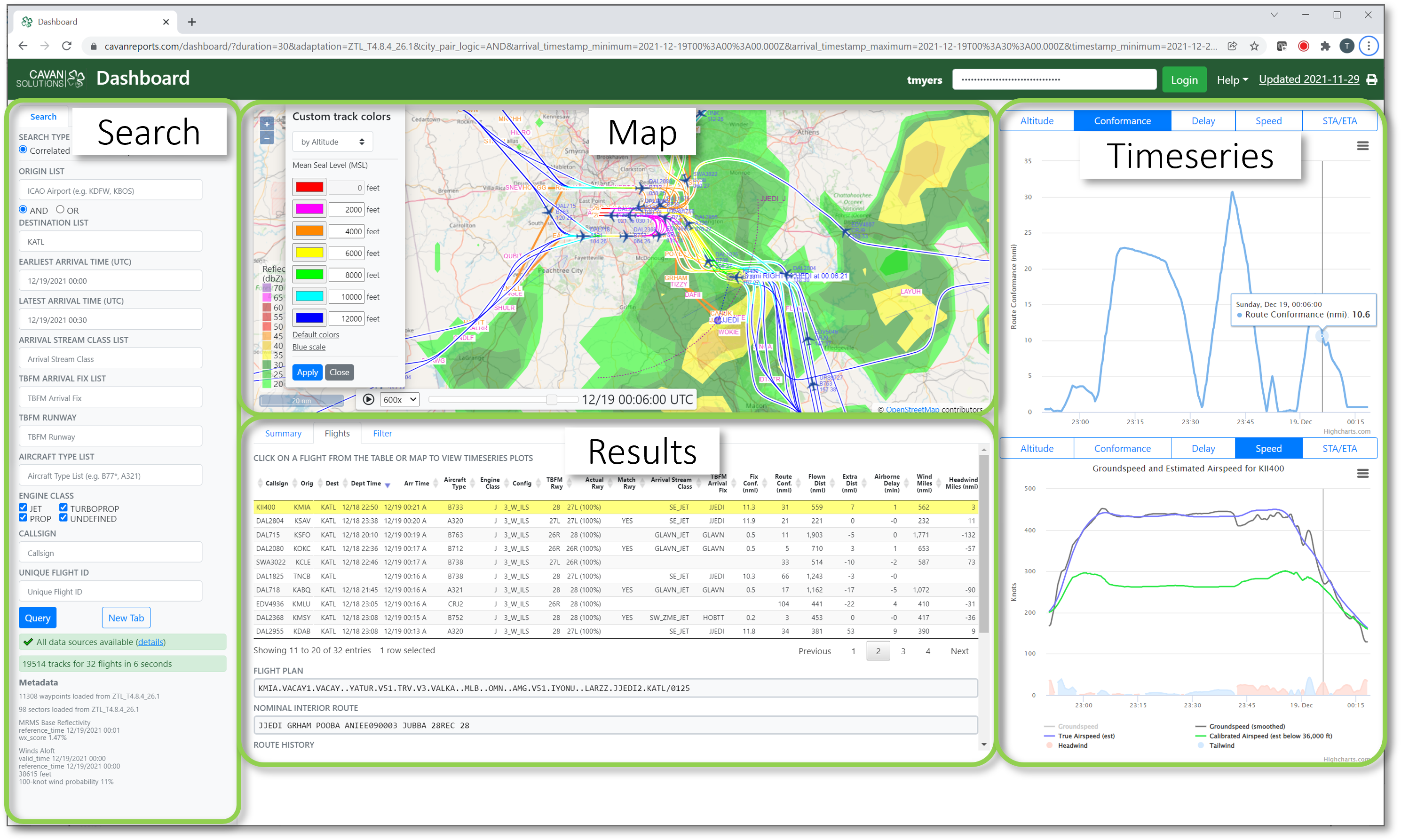
Task: Click the printer icon in header
Action: pyautogui.click(x=1371, y=80)
